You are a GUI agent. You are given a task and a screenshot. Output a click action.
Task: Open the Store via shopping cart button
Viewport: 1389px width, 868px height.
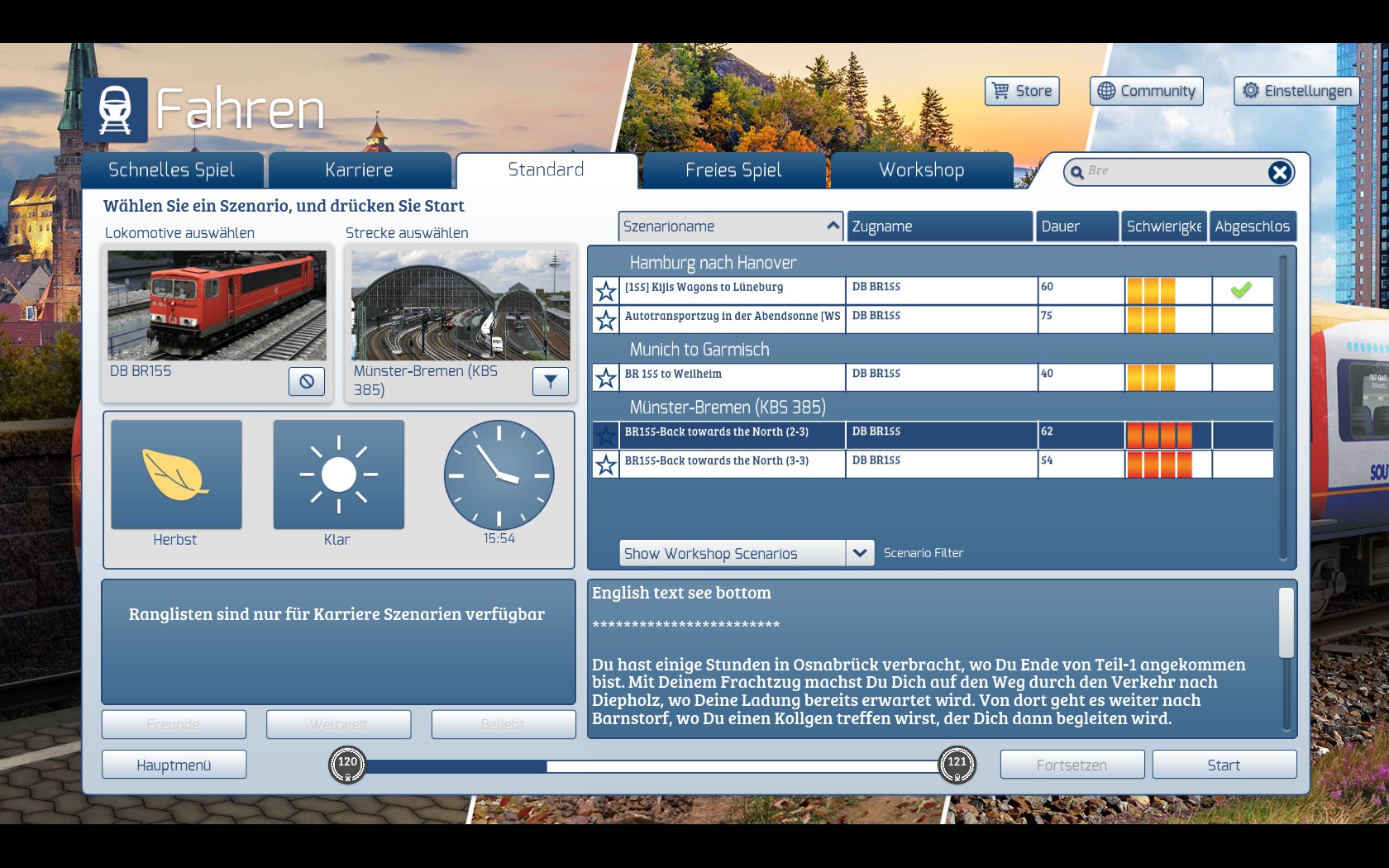tap(1022, 91)
